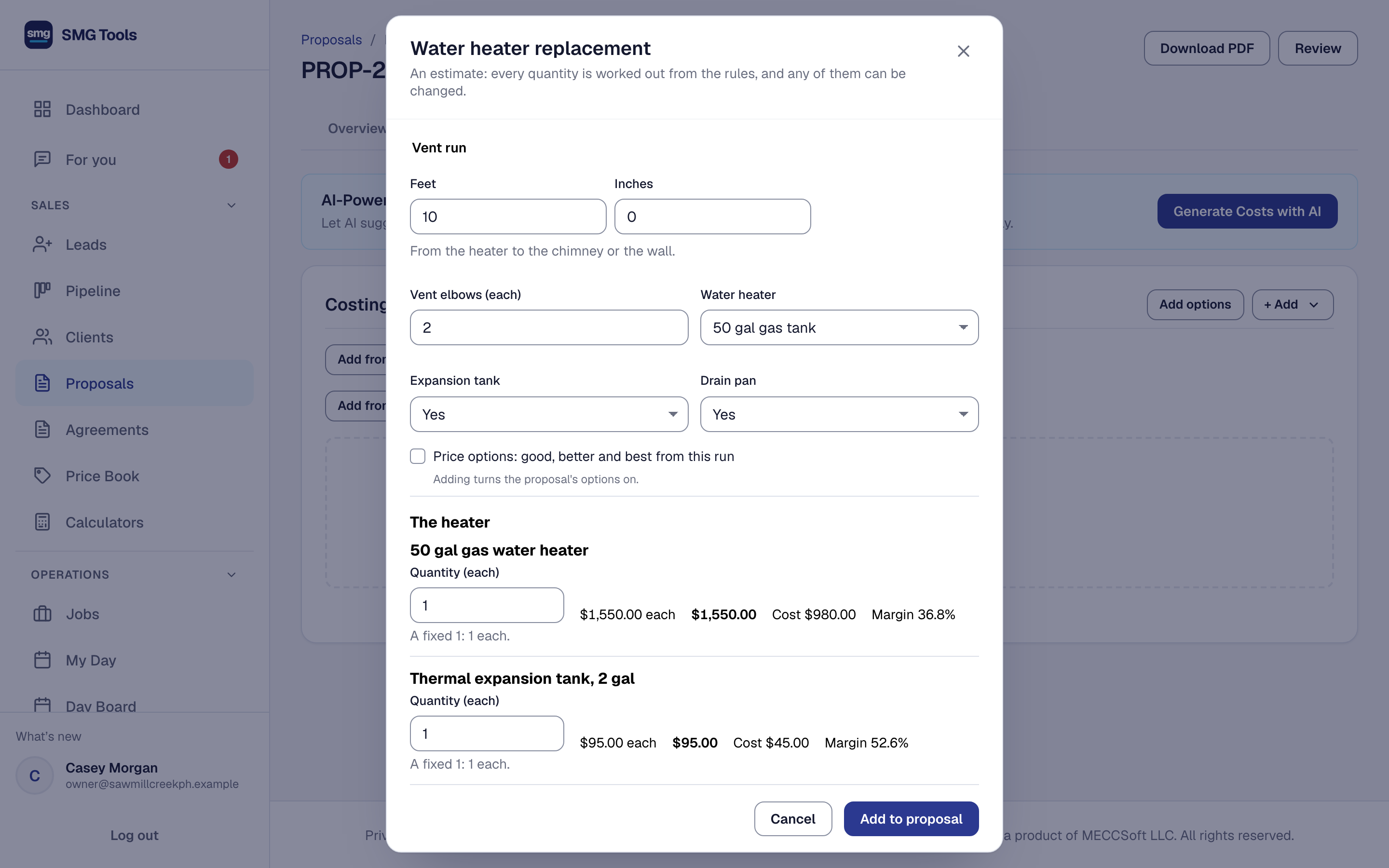Focus the Inches input field

tap(712, 217)
